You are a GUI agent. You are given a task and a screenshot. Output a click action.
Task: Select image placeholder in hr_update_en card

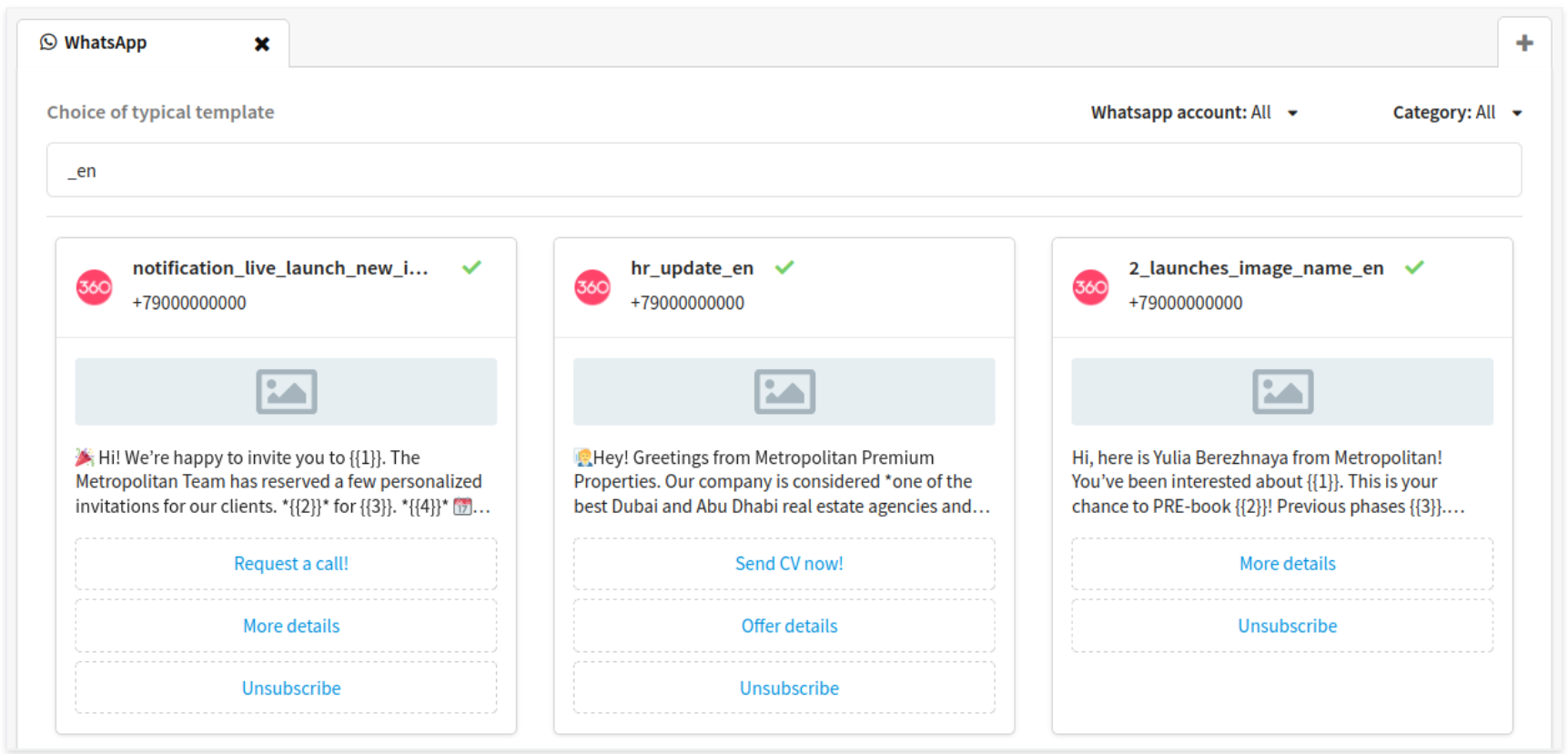[x=784, y=392]
